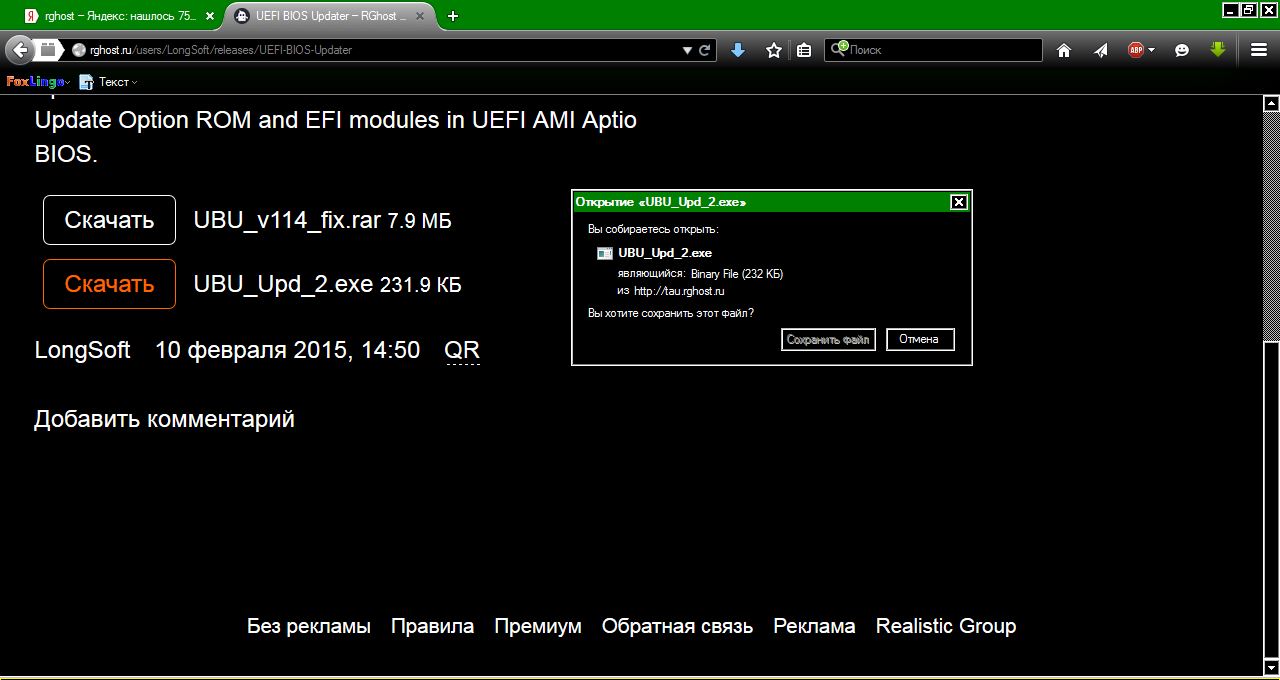Open the FoxLingo dropdown arrow
This screenshot has height=680, width=1280.
click(x=68, y=83)
